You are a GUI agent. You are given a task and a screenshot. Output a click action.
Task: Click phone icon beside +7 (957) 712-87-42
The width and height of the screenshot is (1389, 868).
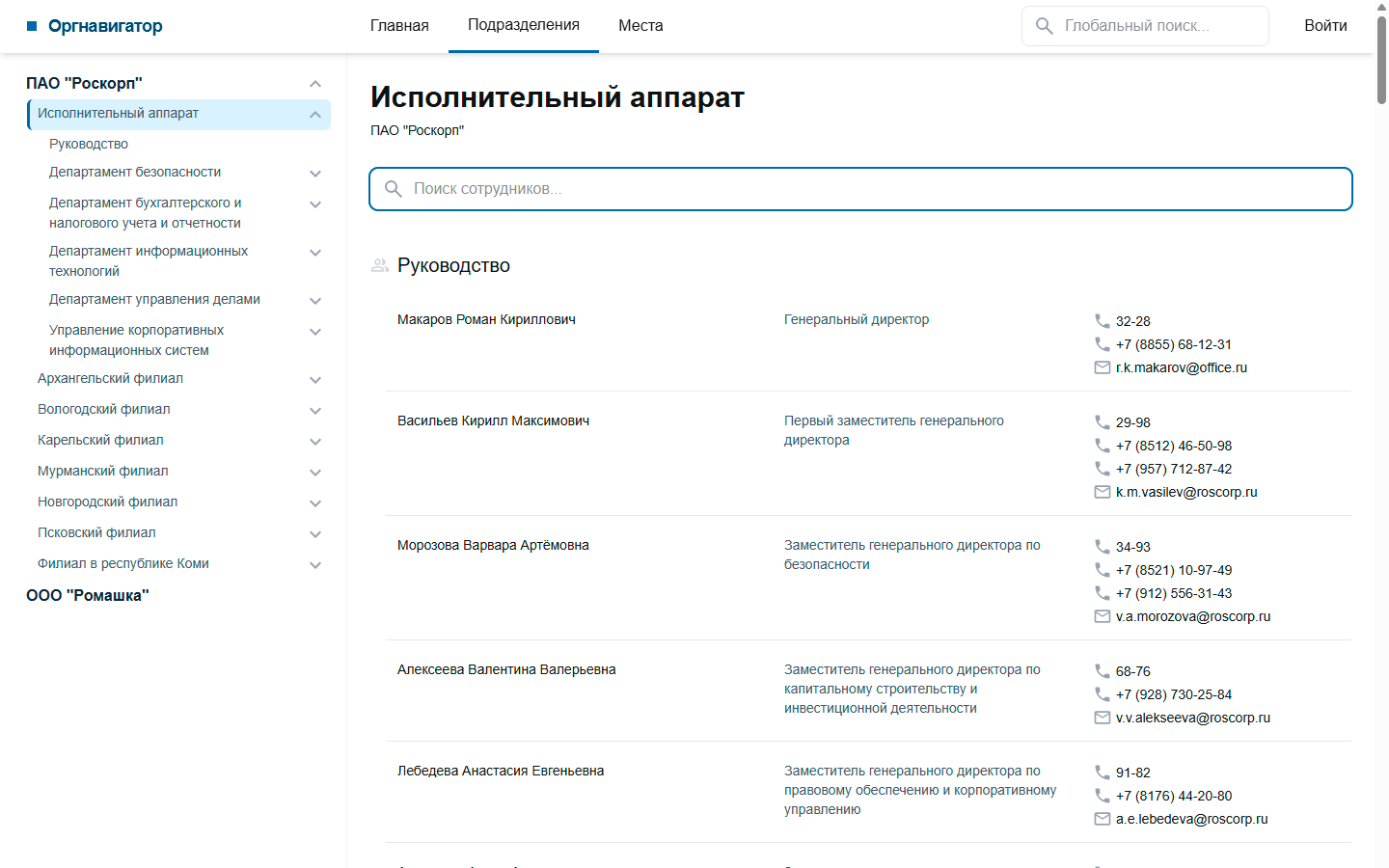tap(1103, 469)
